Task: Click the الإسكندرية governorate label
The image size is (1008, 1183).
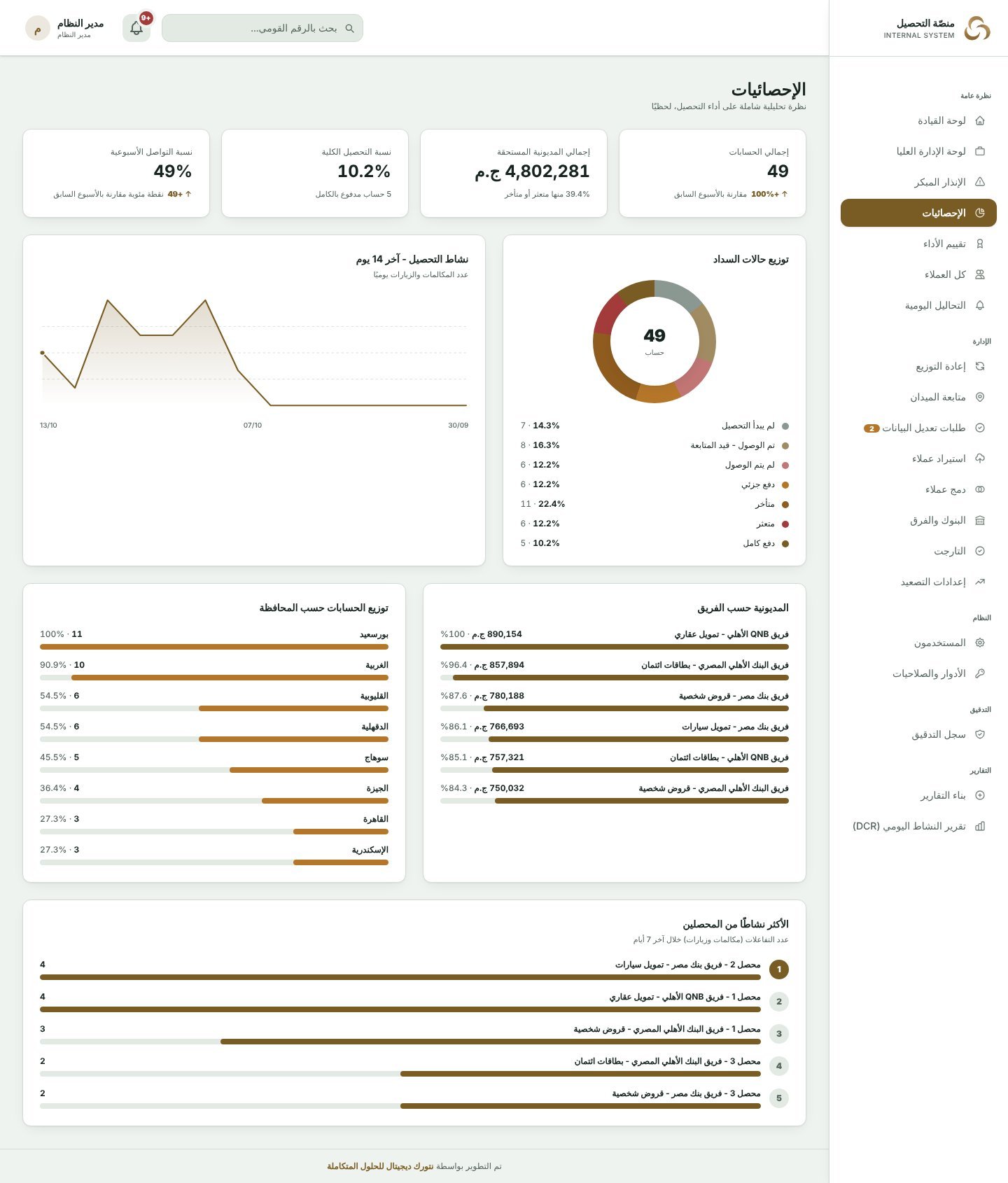Action: point(370,850)
